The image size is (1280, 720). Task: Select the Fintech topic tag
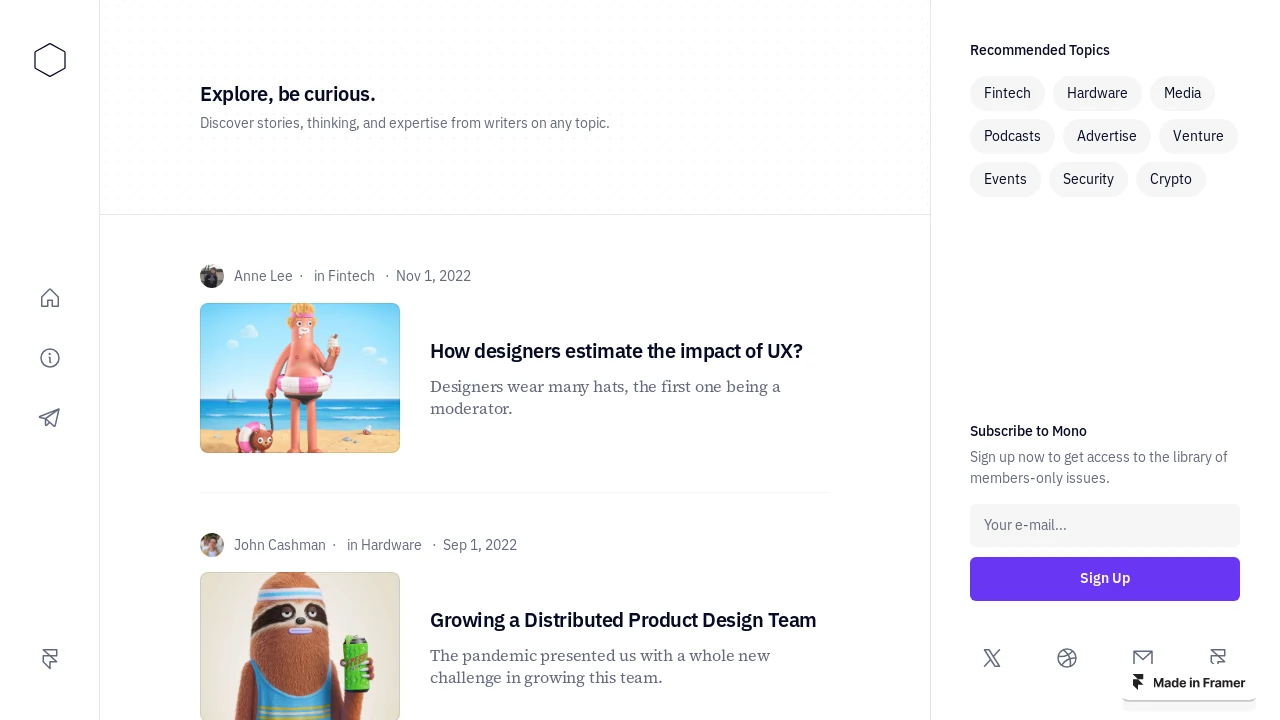pyautogui.click(x=1007, y=93)
